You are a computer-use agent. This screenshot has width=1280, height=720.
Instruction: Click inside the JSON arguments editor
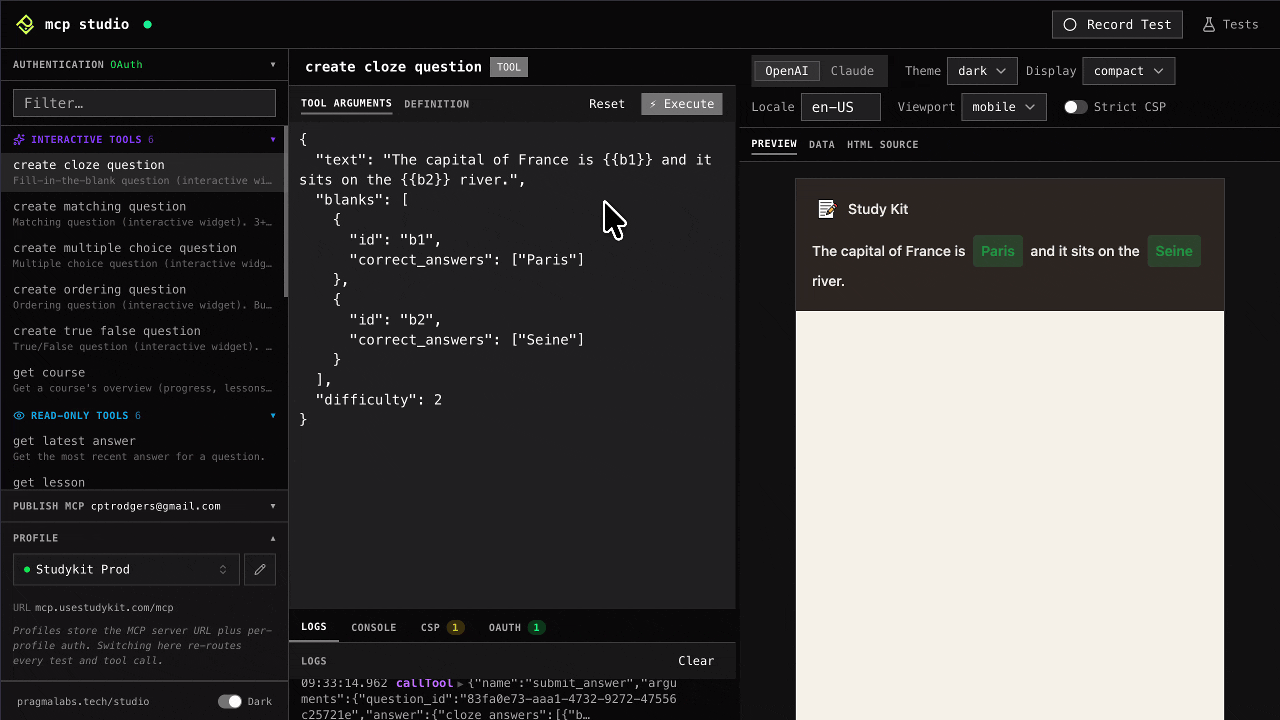click(511, 365)
